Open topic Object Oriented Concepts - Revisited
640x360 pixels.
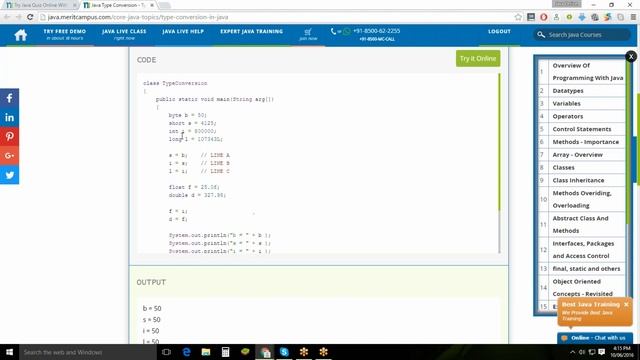tap(582, 287)
